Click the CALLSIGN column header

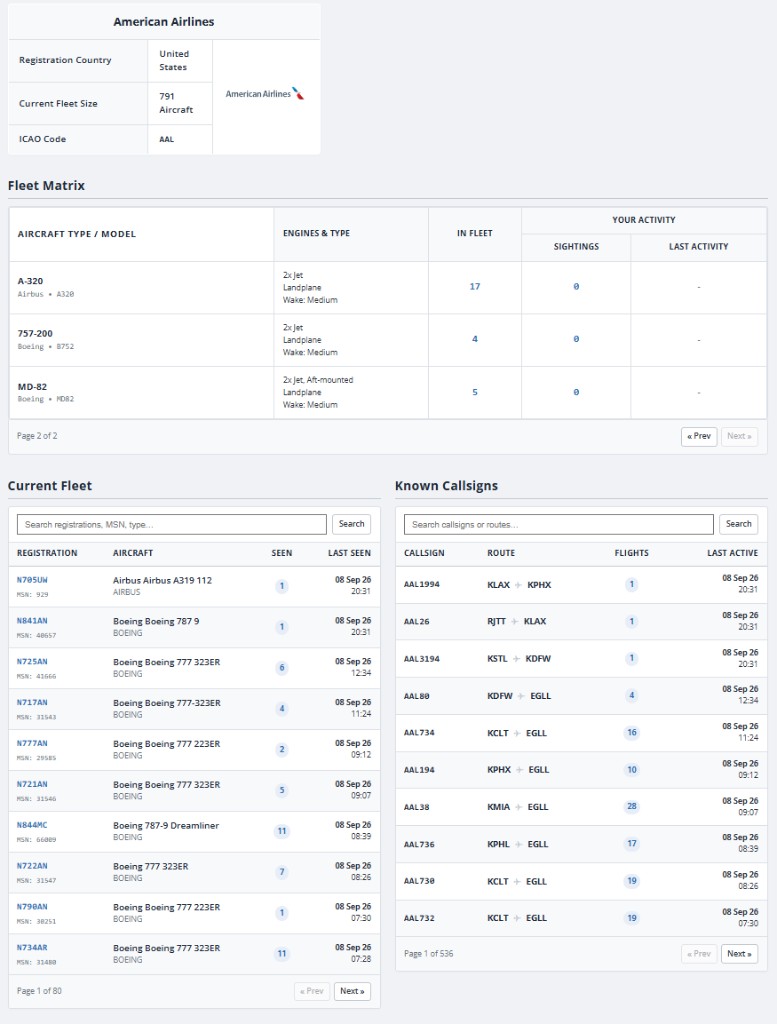tap(424, 553)
